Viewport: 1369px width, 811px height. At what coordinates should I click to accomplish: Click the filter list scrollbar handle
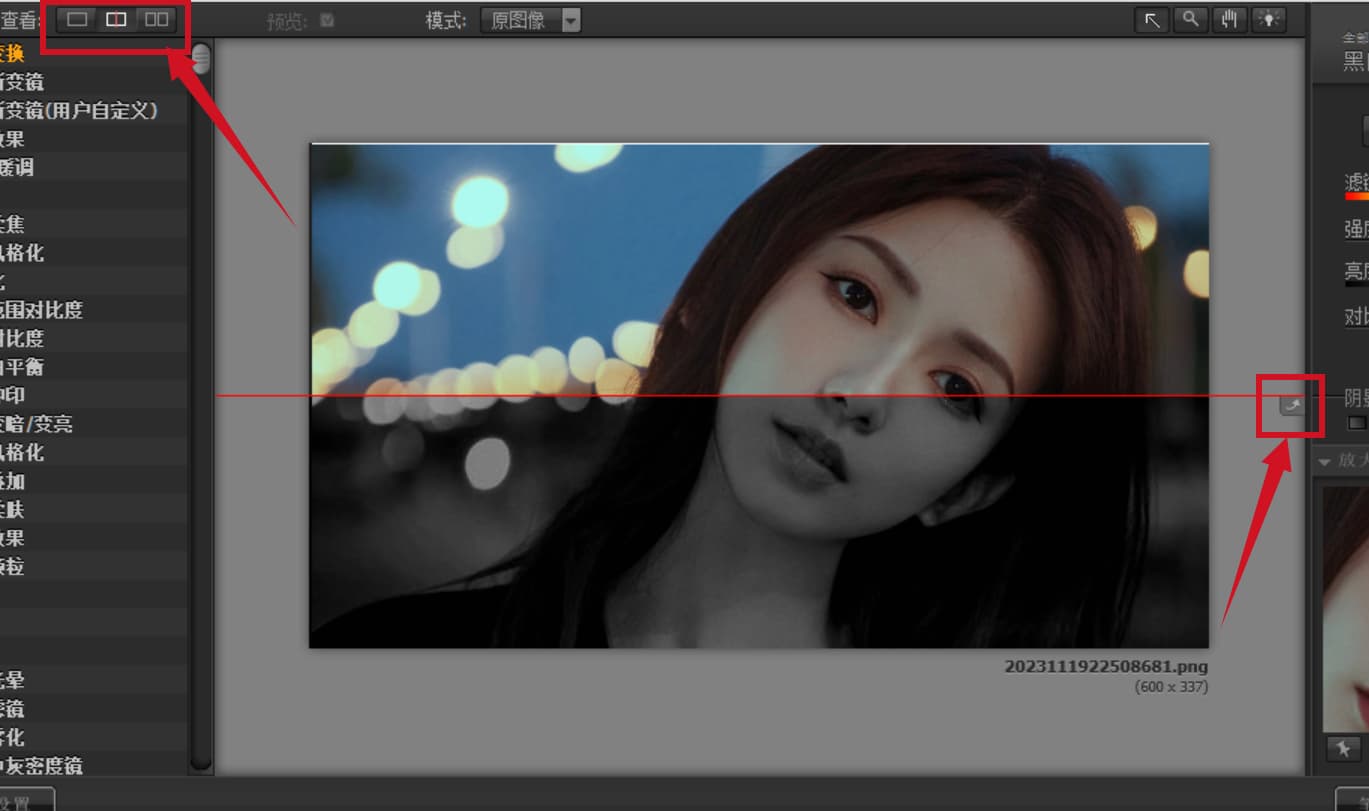click(201, 59)
